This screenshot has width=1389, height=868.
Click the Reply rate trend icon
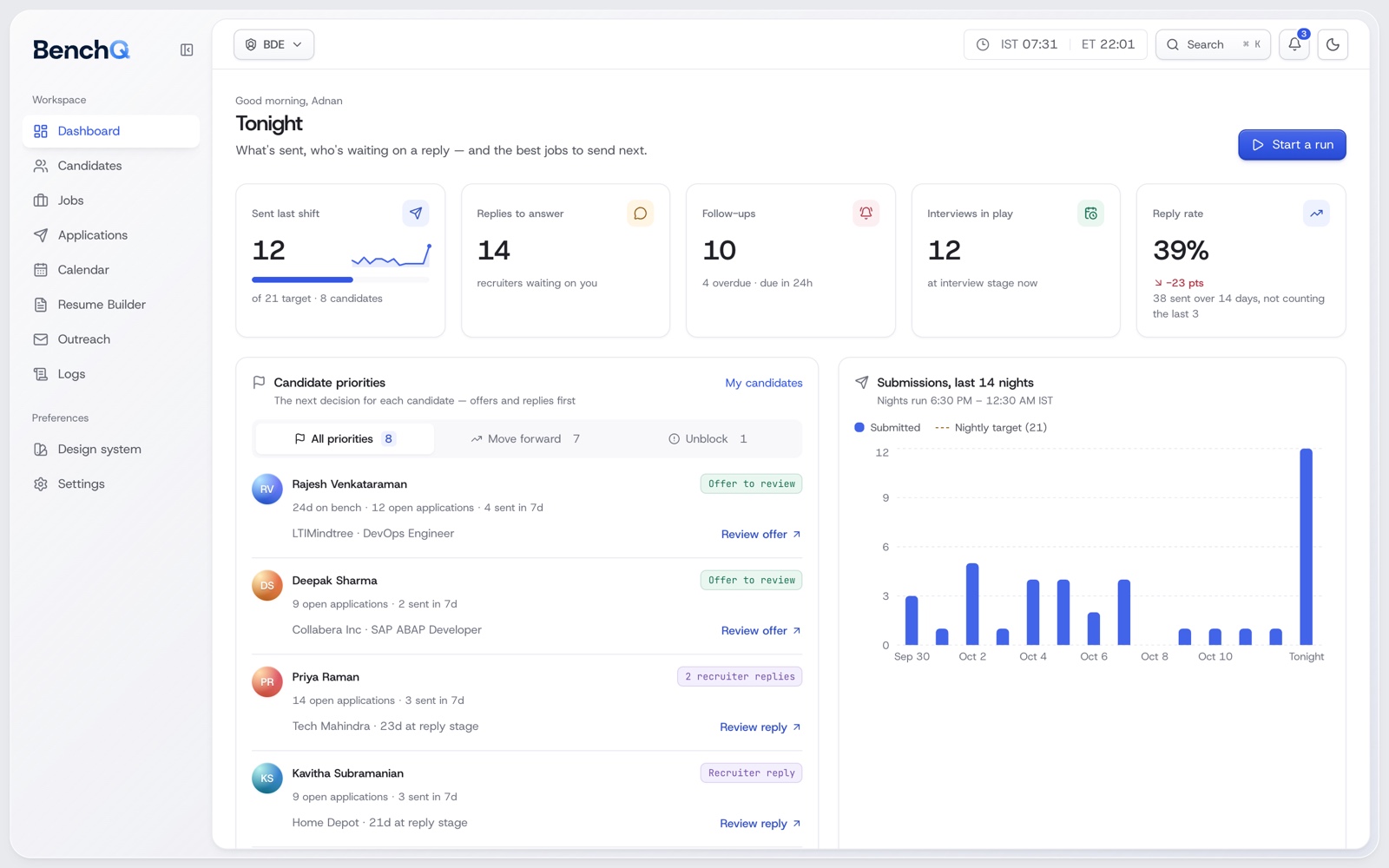[x=1316, y=214]
